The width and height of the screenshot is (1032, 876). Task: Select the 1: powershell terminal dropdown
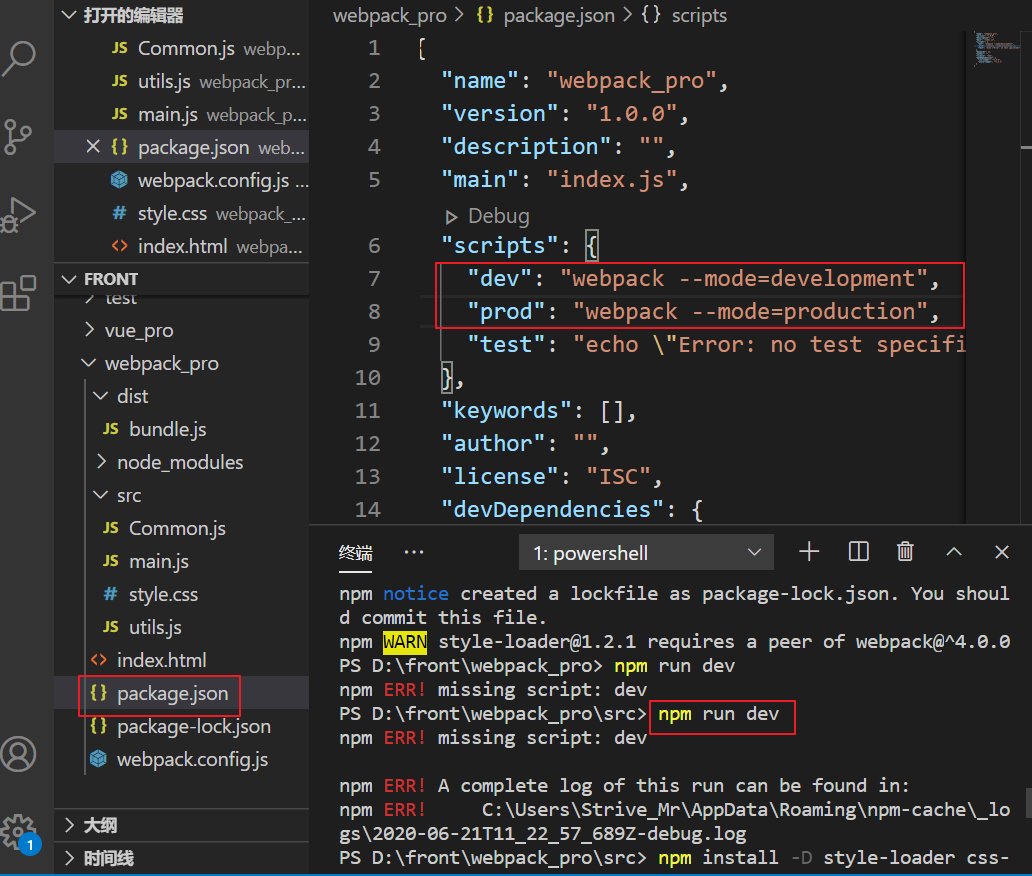point(646,553)
